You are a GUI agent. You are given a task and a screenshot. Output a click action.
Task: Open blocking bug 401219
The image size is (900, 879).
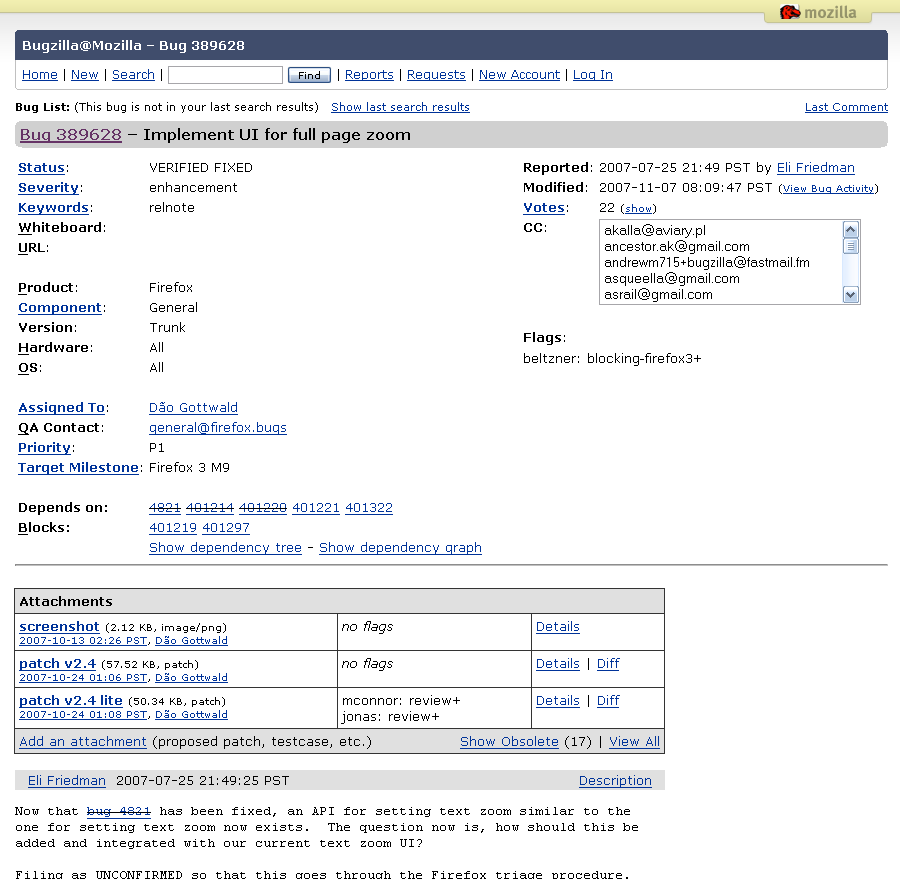[172, 528]
